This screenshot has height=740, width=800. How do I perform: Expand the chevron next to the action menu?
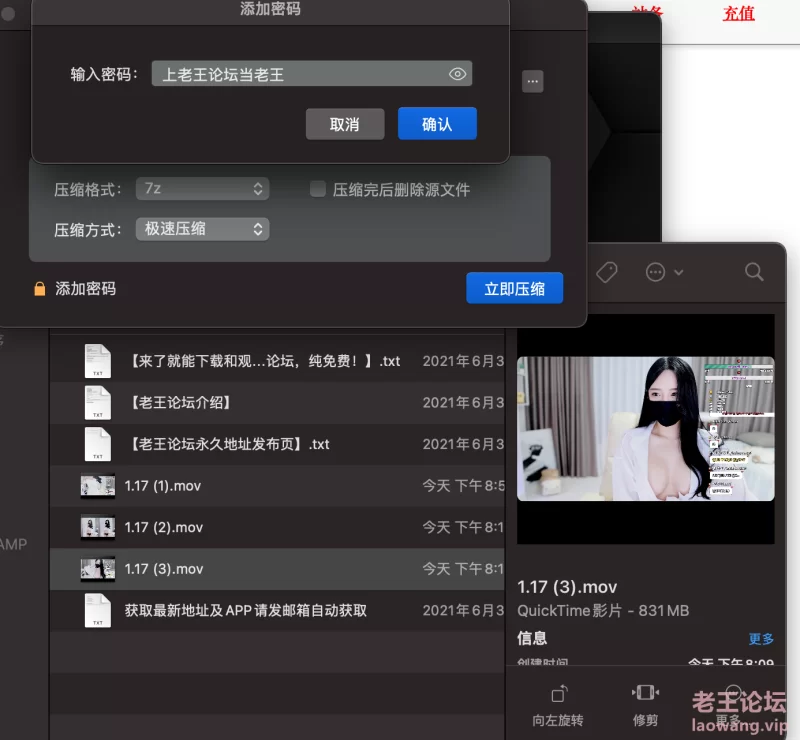click(679, 273)
